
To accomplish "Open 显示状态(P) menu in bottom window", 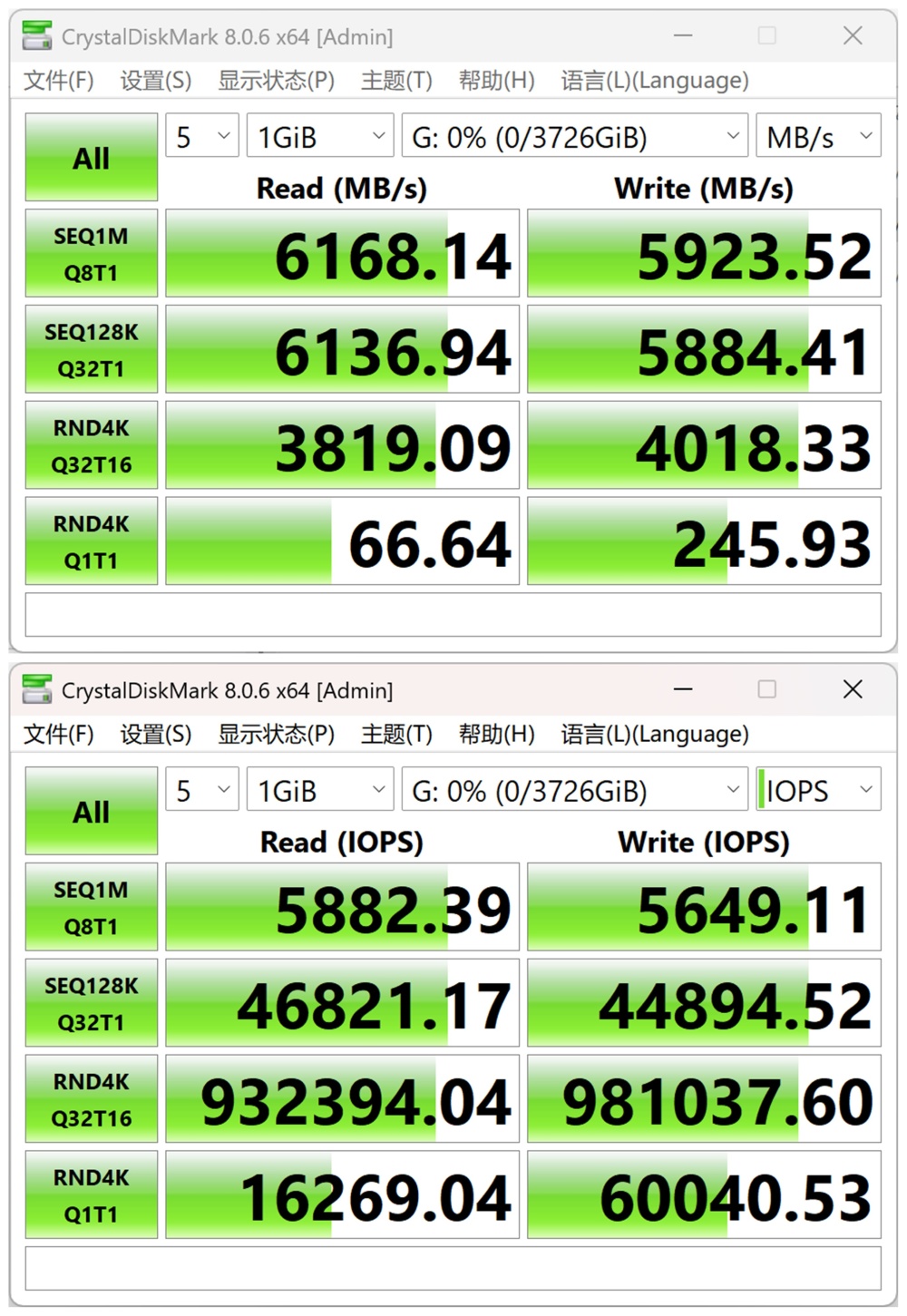I will (x=276, y=734).
